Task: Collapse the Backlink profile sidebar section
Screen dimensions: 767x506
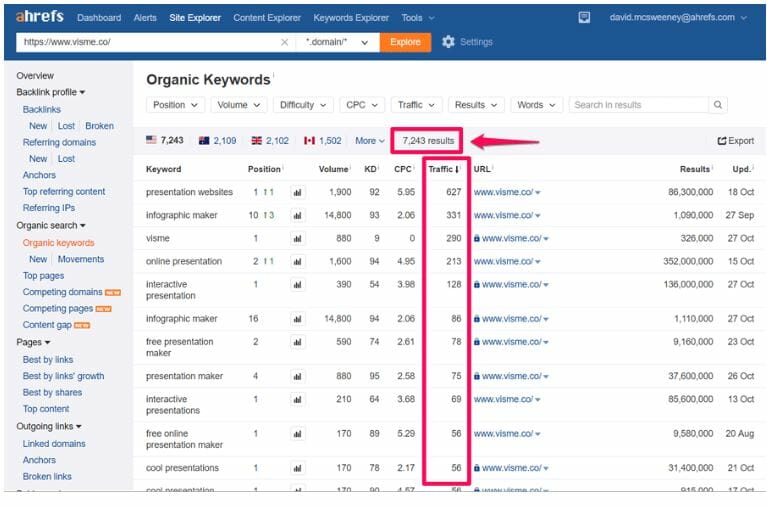Action: point(50,92)
